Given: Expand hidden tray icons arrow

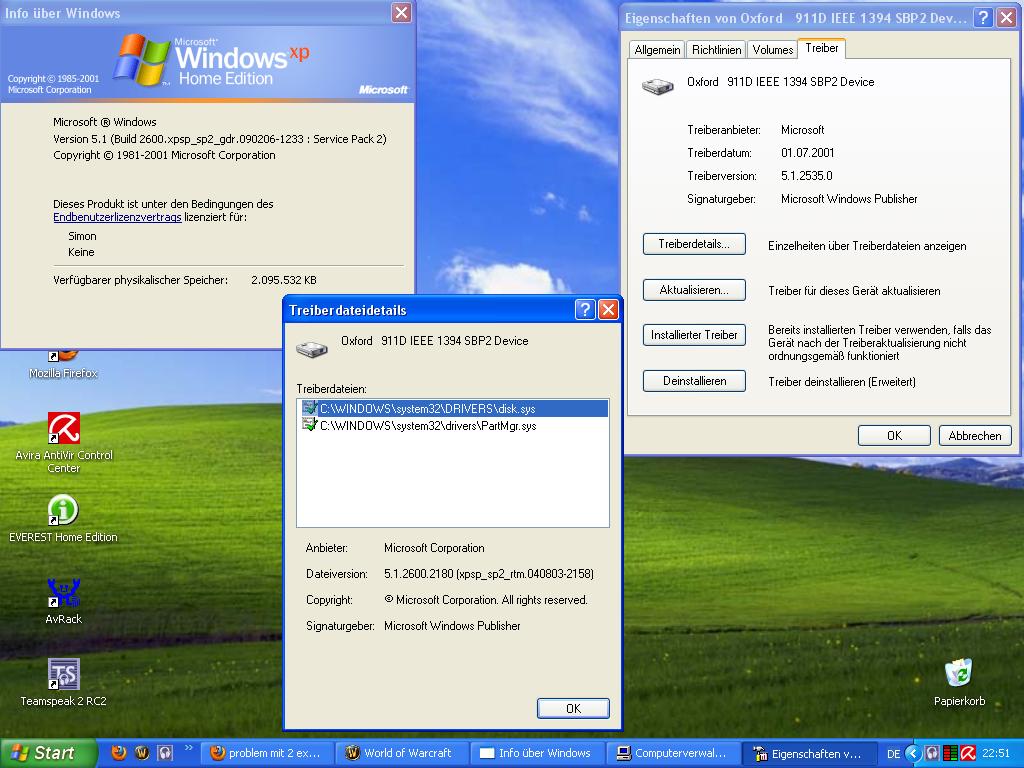Looking at the screenshot, I should tap(913, 753).
